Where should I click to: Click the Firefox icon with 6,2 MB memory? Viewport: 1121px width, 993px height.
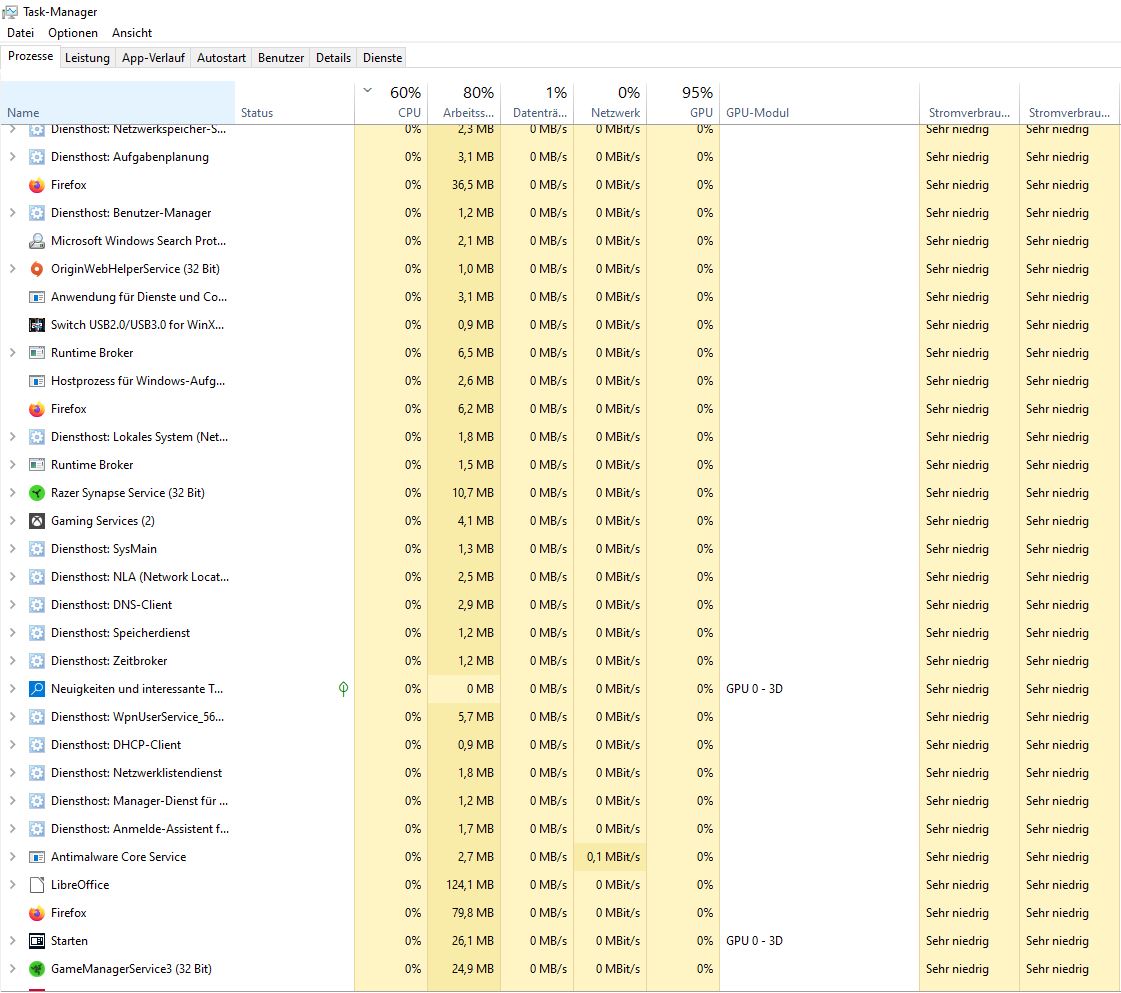click(x=36, y=409)
